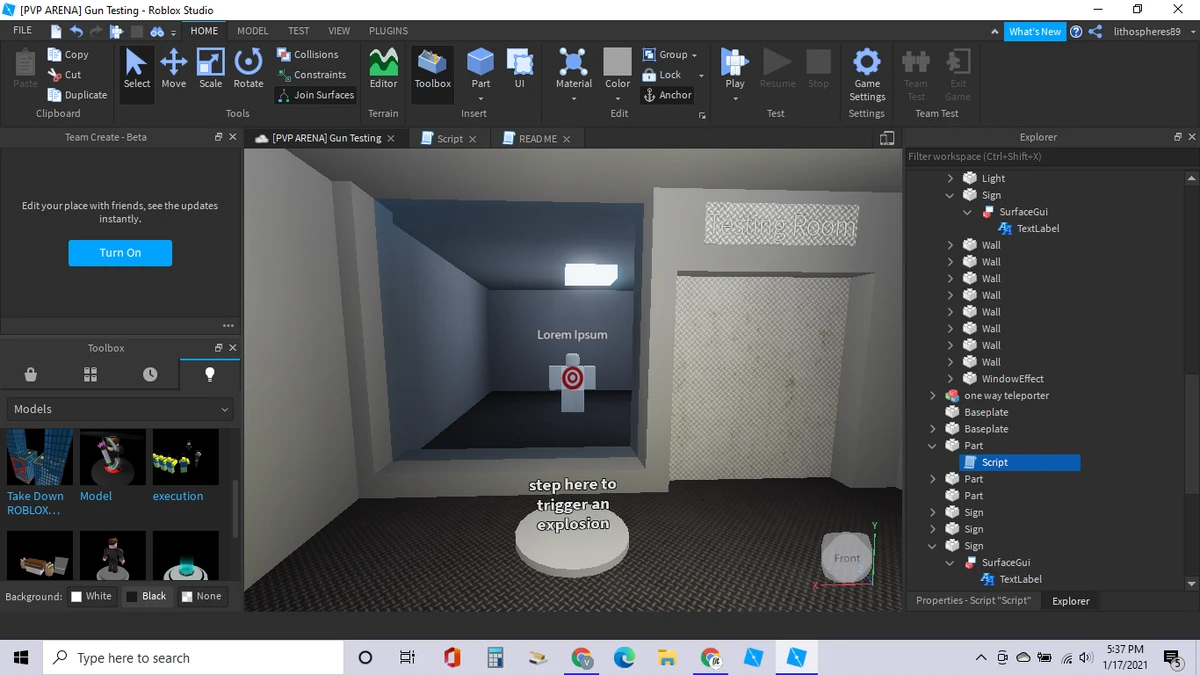The width and height of the screenshot is (1200, 675).
Task: Open the Group dropdown arrow
Action: [x=694, y=55]
